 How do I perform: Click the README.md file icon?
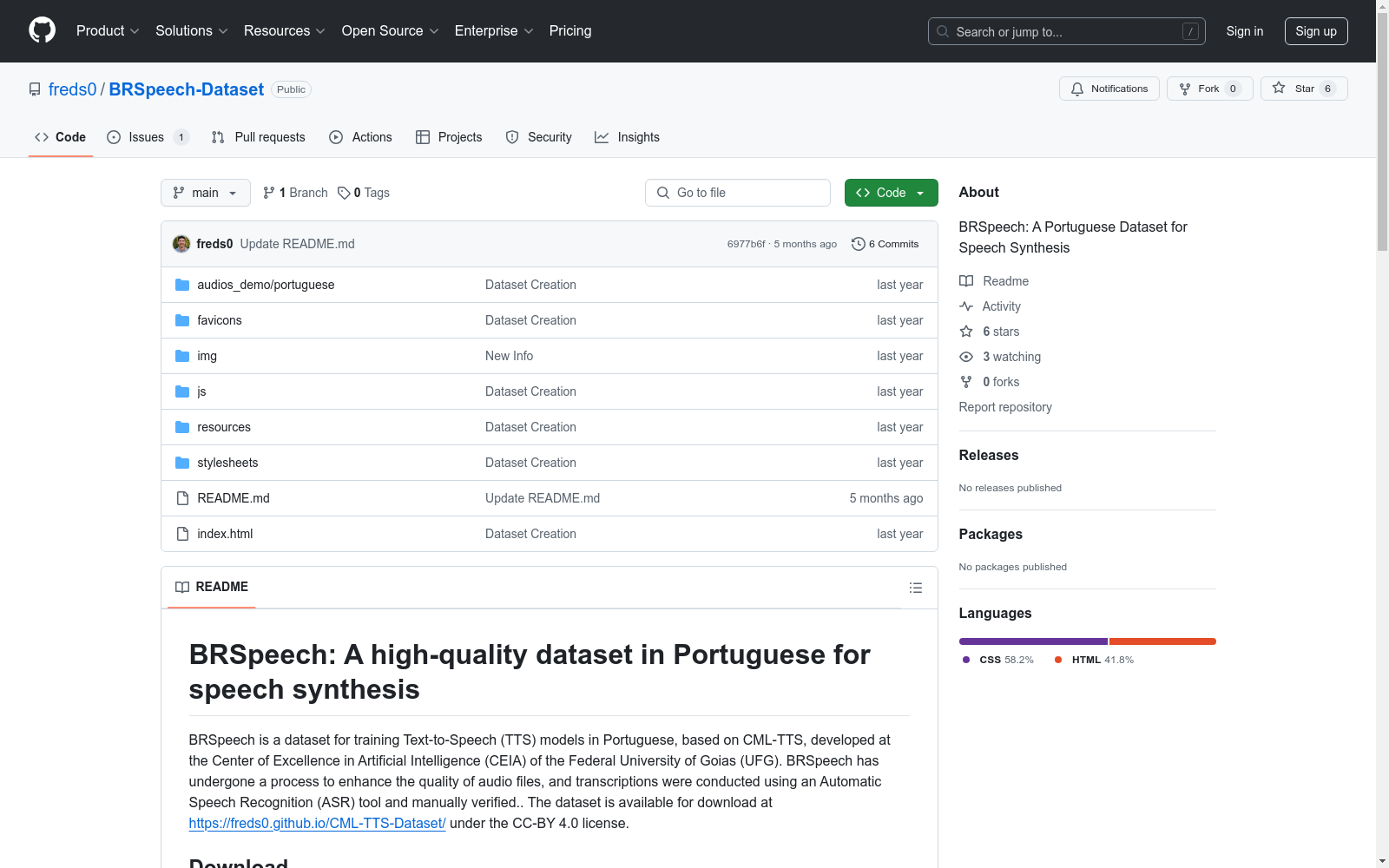click(182, 498)
